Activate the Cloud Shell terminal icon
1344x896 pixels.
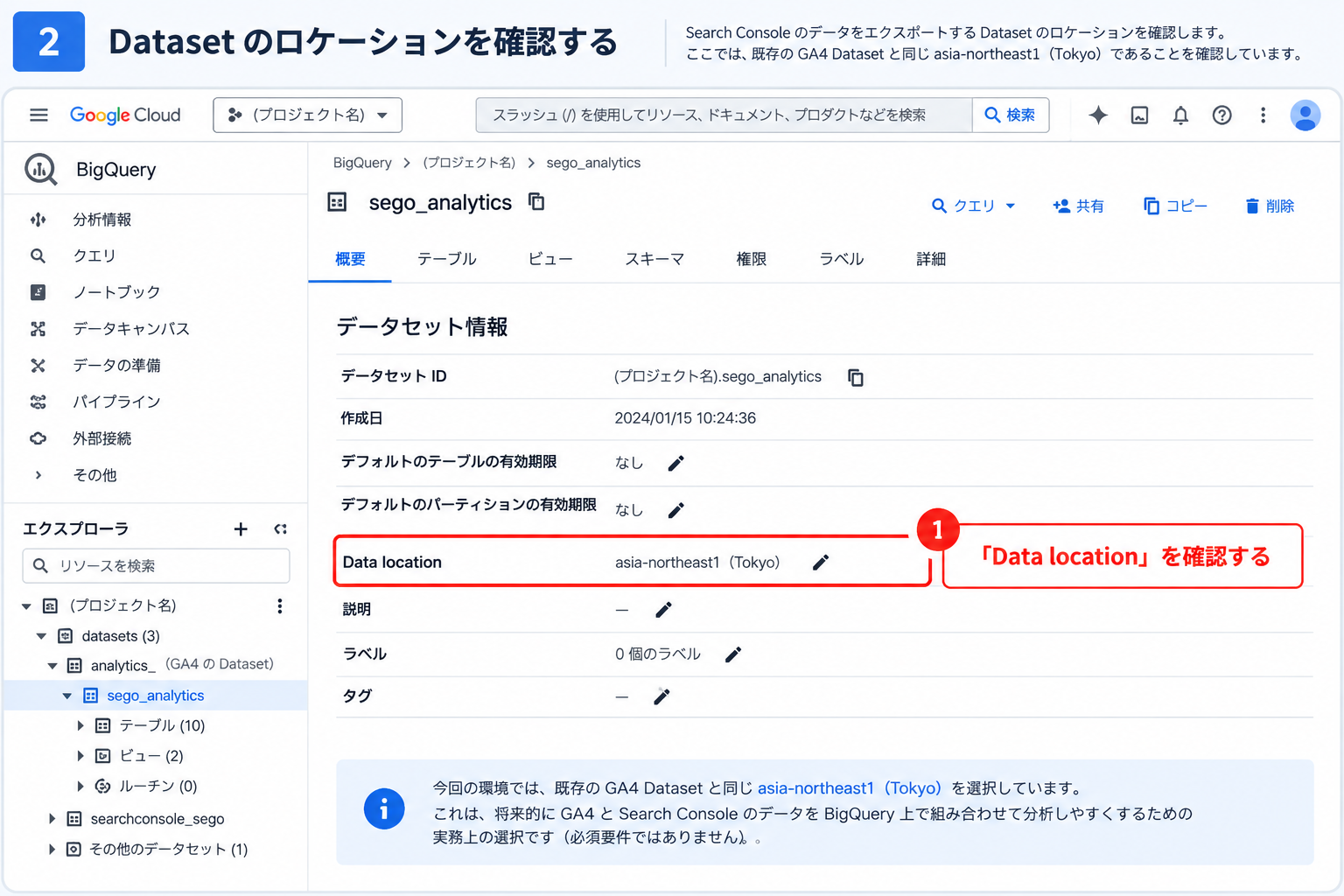click(1139, 115)
